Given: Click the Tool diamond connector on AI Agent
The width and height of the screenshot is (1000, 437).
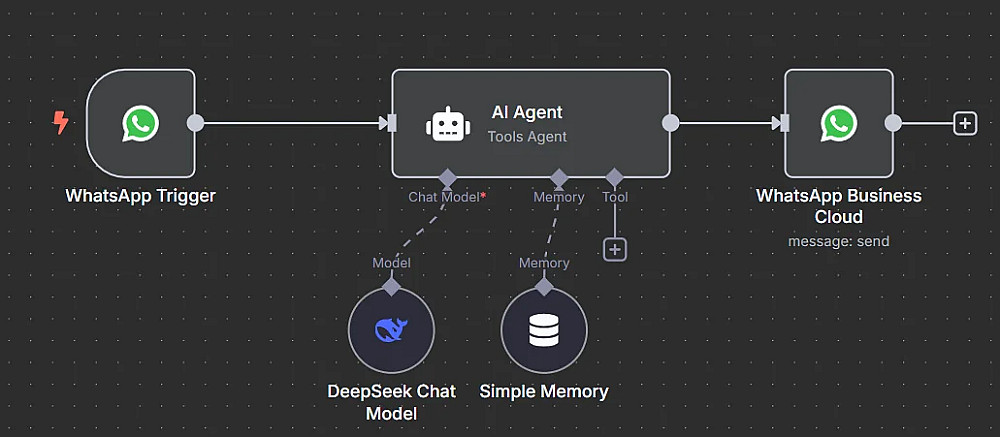Looking at the screenshot, I should [x=614, y=177].
